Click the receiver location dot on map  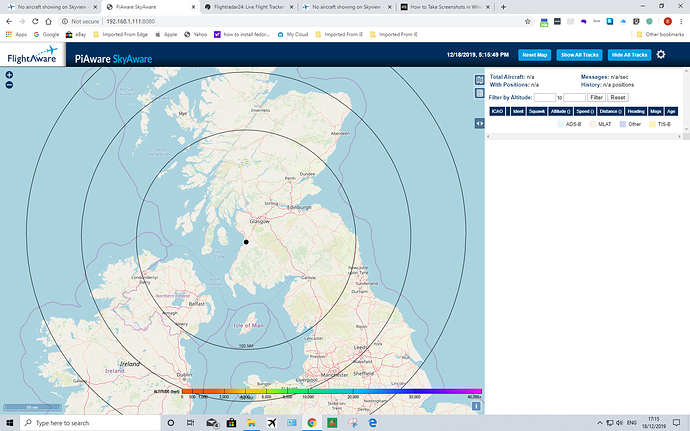[x=246, y=242]
